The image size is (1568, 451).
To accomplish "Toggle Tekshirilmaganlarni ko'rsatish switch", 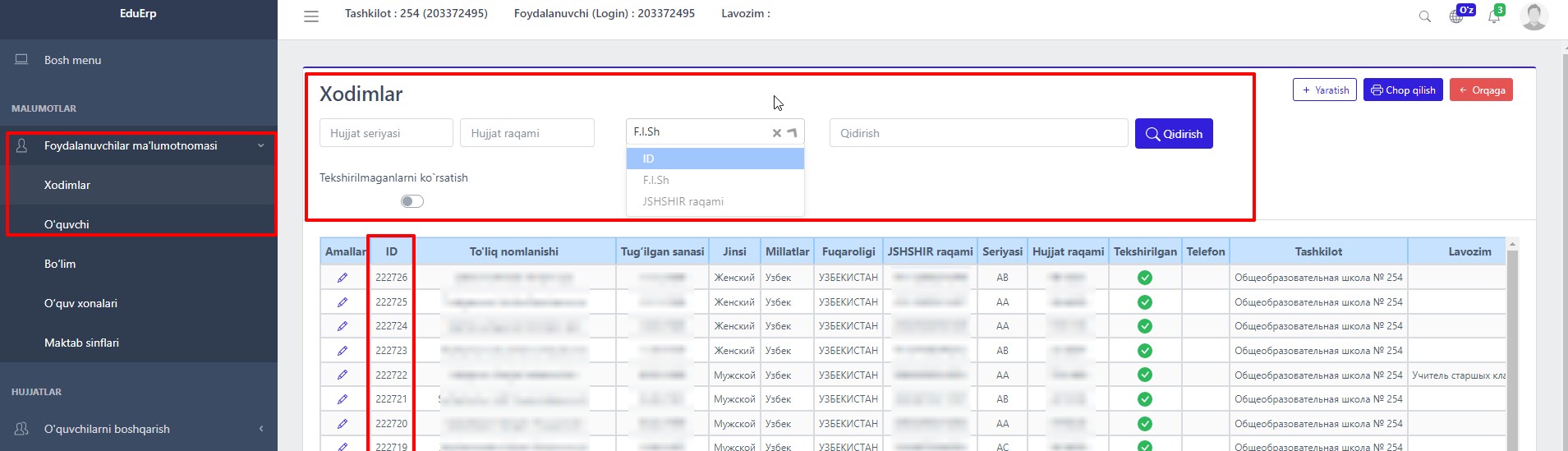I will click(x=412, y=201).
